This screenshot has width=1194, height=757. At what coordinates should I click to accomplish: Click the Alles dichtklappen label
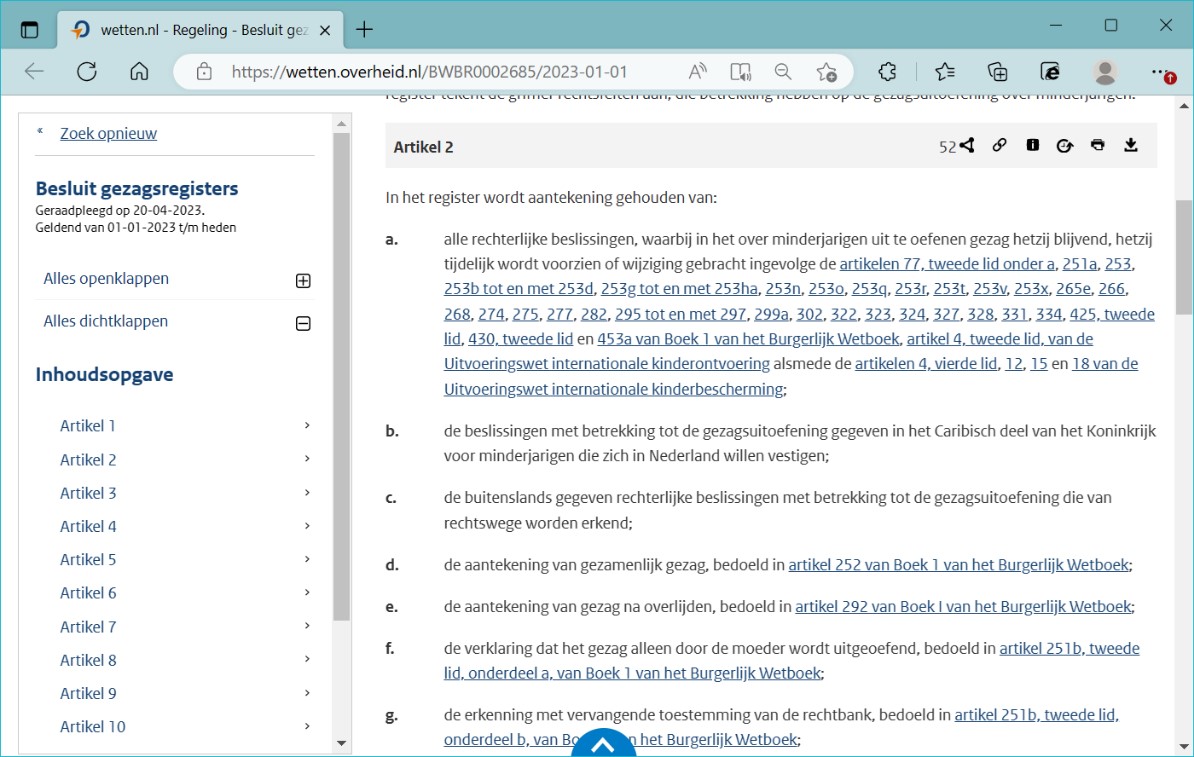pyautogui.click(x=105, y=321)
